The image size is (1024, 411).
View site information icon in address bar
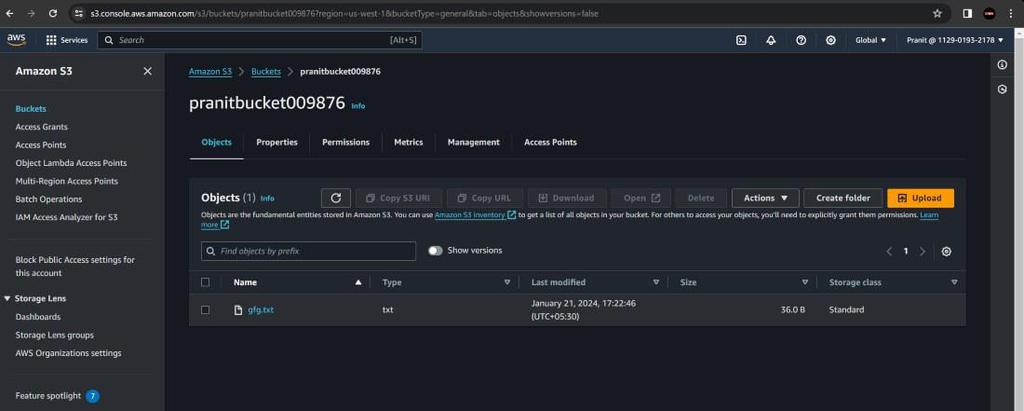(x=79, y=13)
